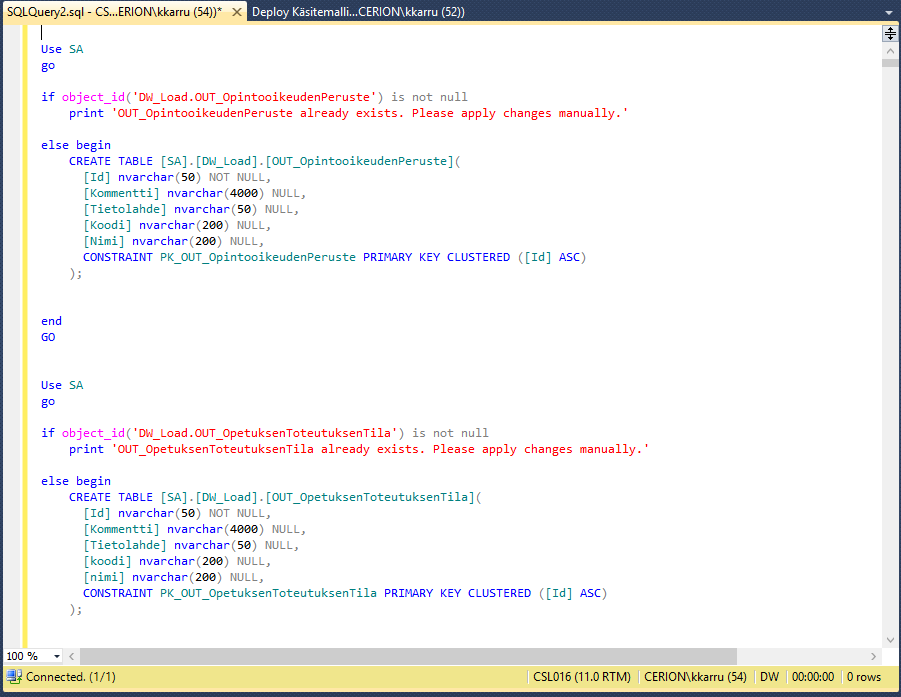The height and width of the screenshot is (697, 901).
Task: Click the uppercase 'GO' line
Action: [48, 337]
